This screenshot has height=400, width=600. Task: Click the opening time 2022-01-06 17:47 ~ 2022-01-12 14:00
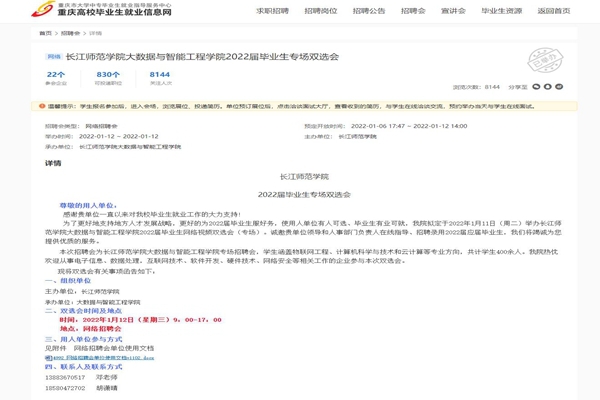coord(409,126)
